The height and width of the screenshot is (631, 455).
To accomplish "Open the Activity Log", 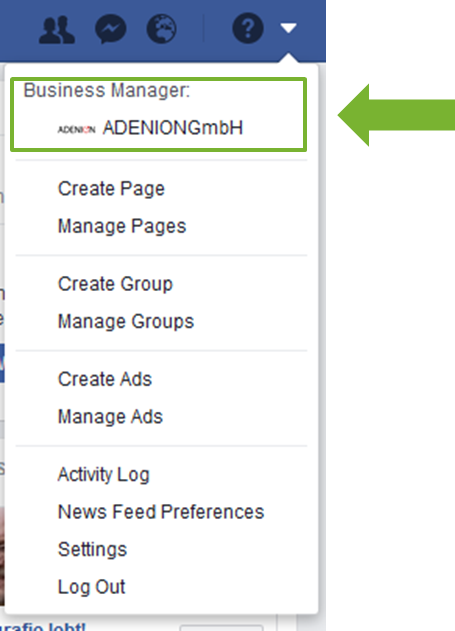I will (104, 474).
